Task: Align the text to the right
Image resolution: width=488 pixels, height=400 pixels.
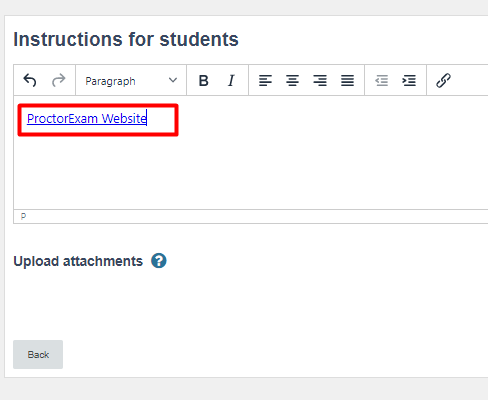Action: pos(320,80)
